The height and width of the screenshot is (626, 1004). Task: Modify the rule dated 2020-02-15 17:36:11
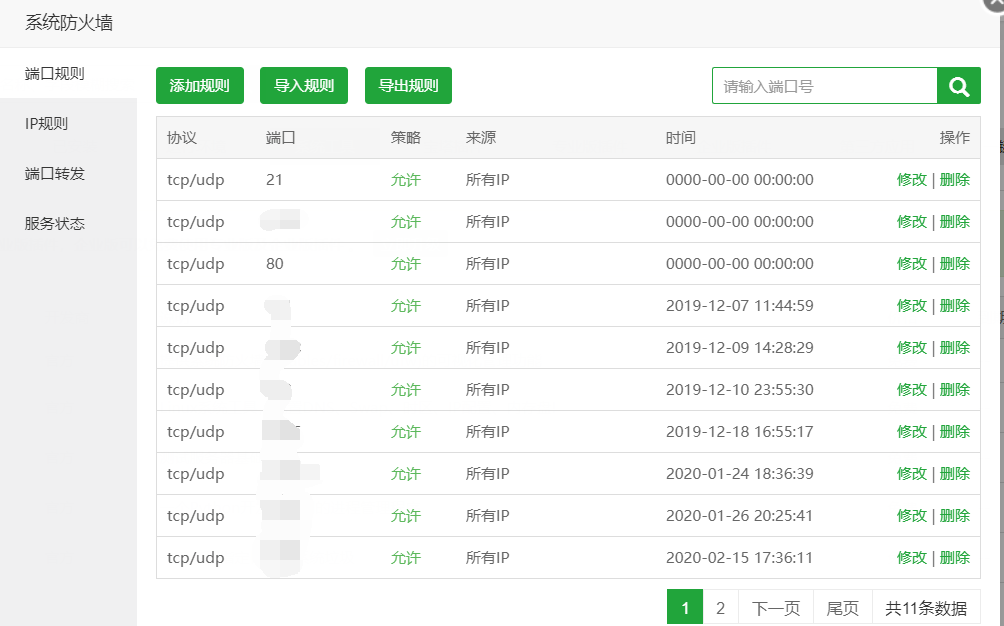912,558
